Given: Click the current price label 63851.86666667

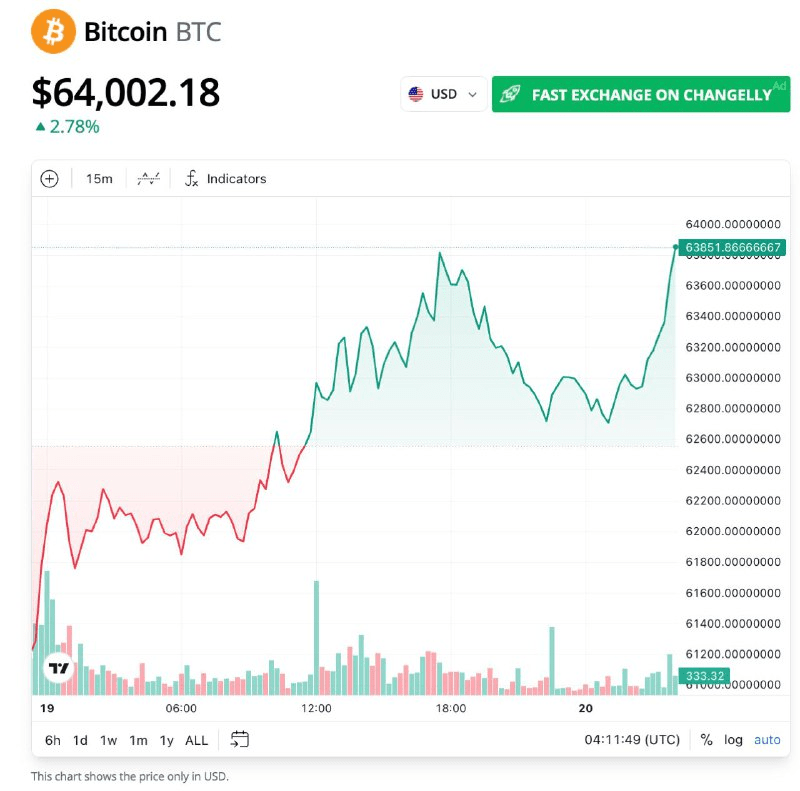Looking at the screenshot, I should click(733, 247).
